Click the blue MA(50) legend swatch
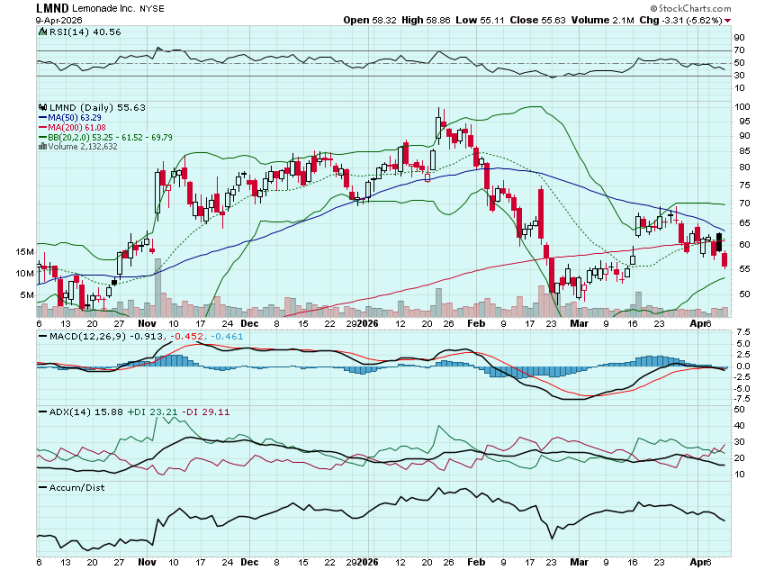 pos(41,117)
